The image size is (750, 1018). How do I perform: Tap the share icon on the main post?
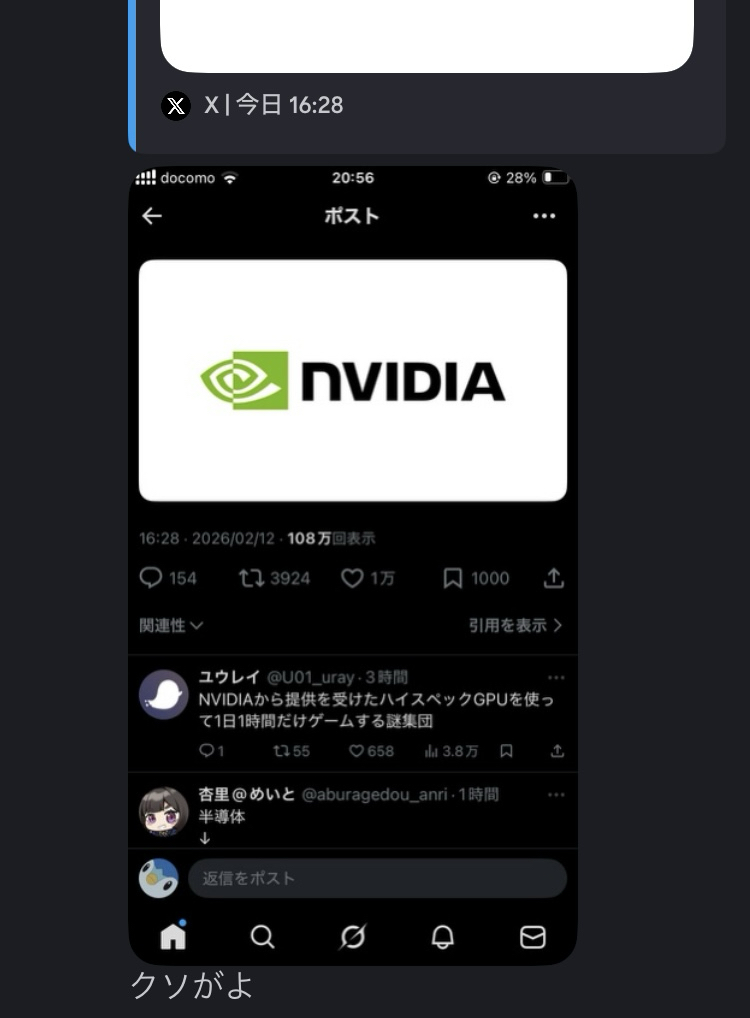coord(554,578)
